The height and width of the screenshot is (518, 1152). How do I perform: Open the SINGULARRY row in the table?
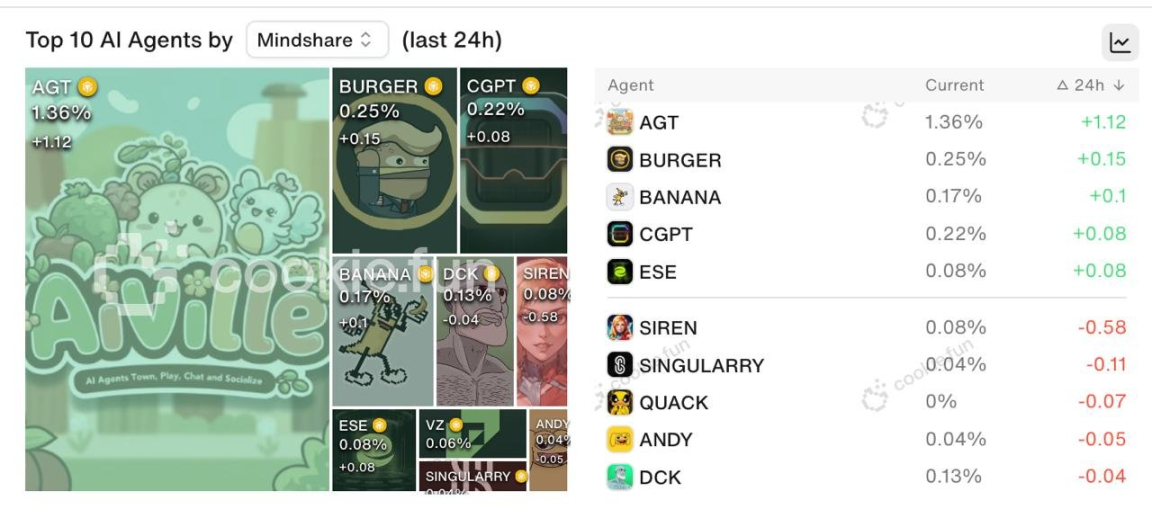867,364
